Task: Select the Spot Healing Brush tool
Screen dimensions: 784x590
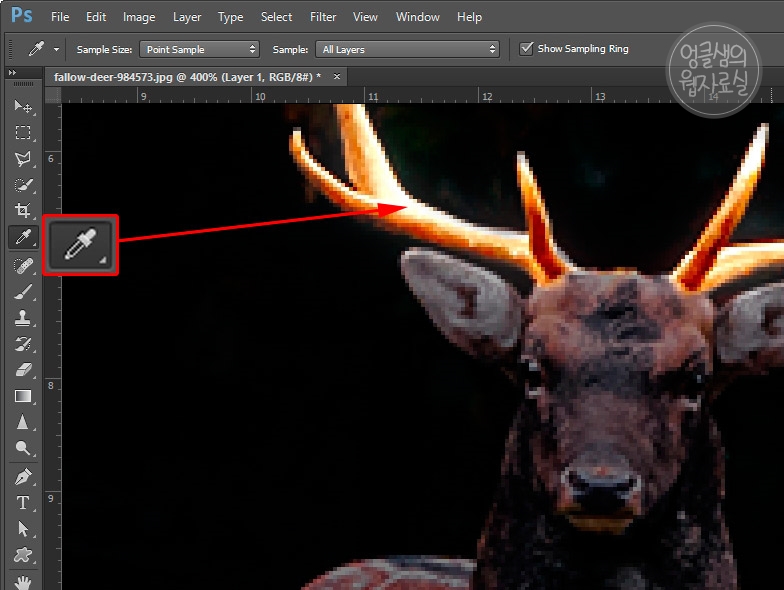Action: click(x=22, y=266)
